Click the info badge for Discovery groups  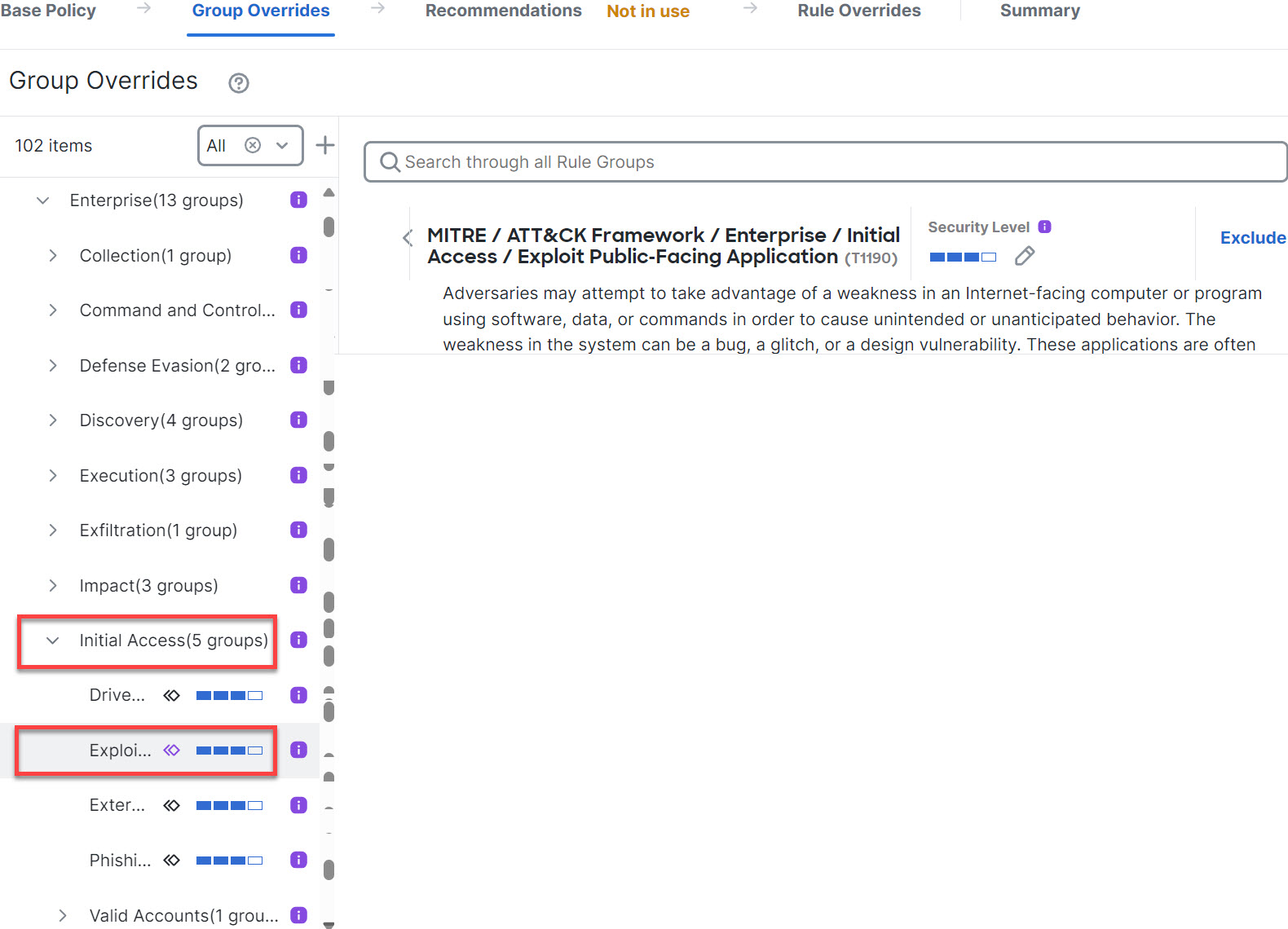pyautogui.click(x=298, y=420)
